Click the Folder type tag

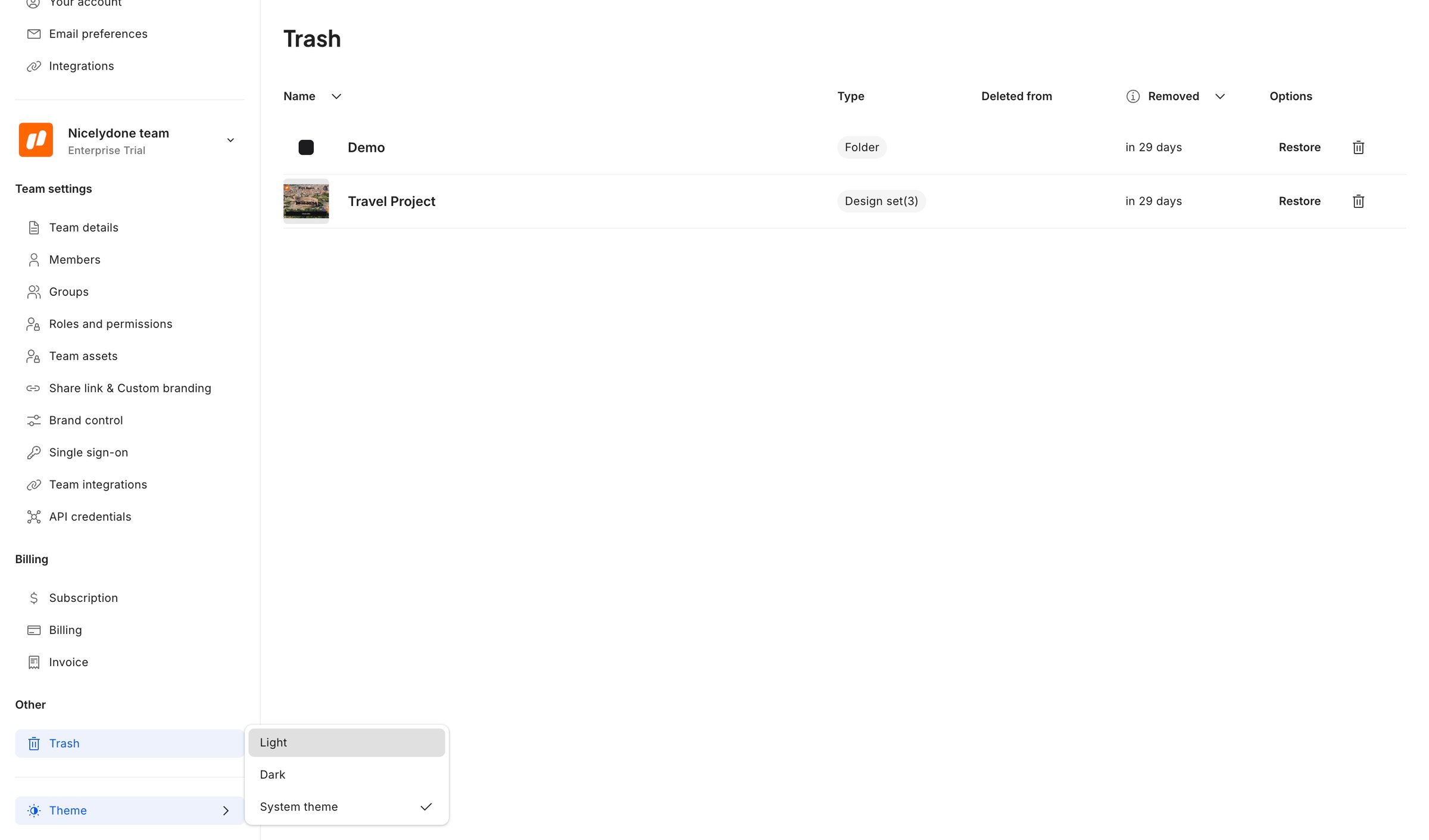click(862, 147)
